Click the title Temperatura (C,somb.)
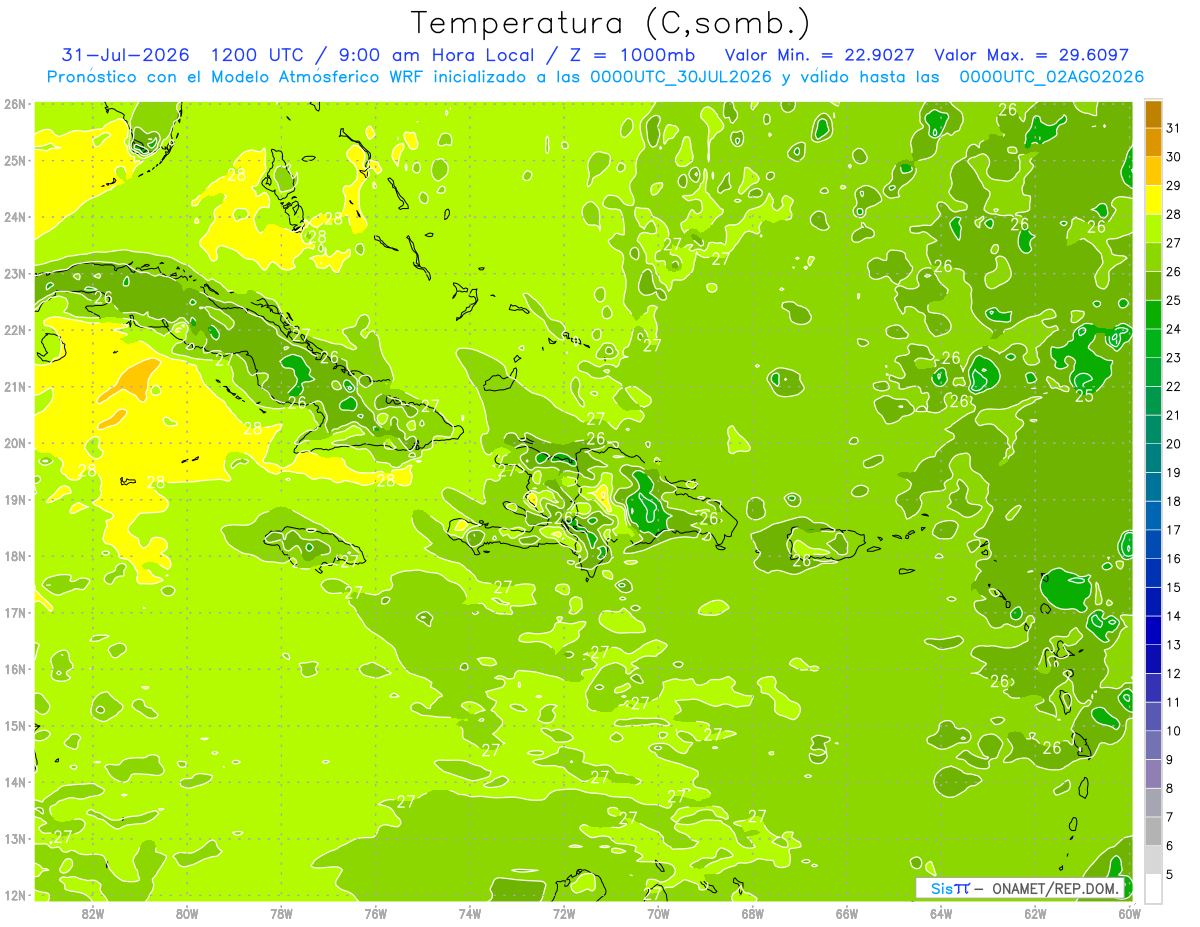The height and width of the screenshot is (927, 1200). pyautogui.click(x=611, y=23)
